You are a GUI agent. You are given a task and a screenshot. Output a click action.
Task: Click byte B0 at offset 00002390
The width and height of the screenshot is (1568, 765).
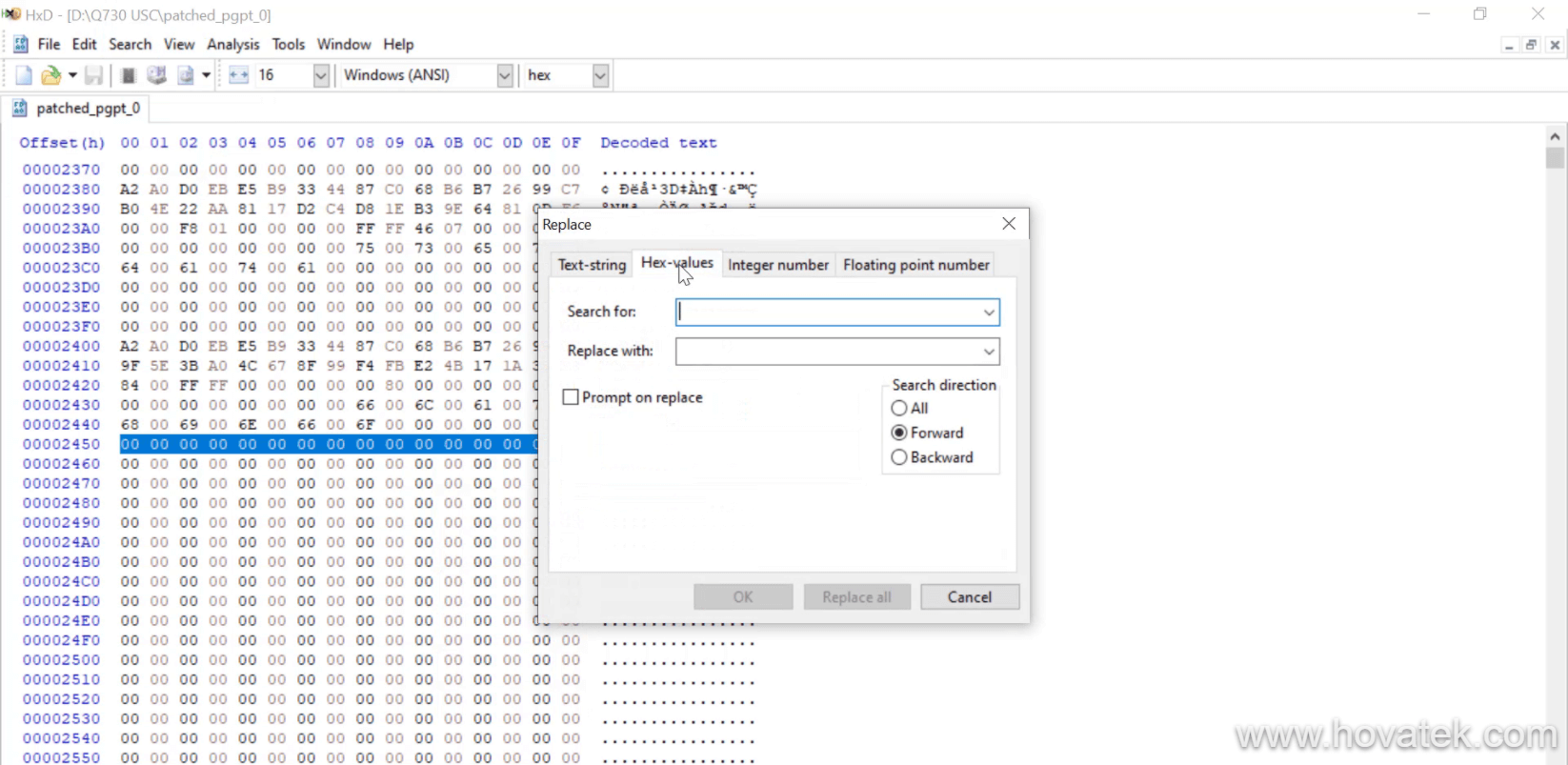(130, 209)
